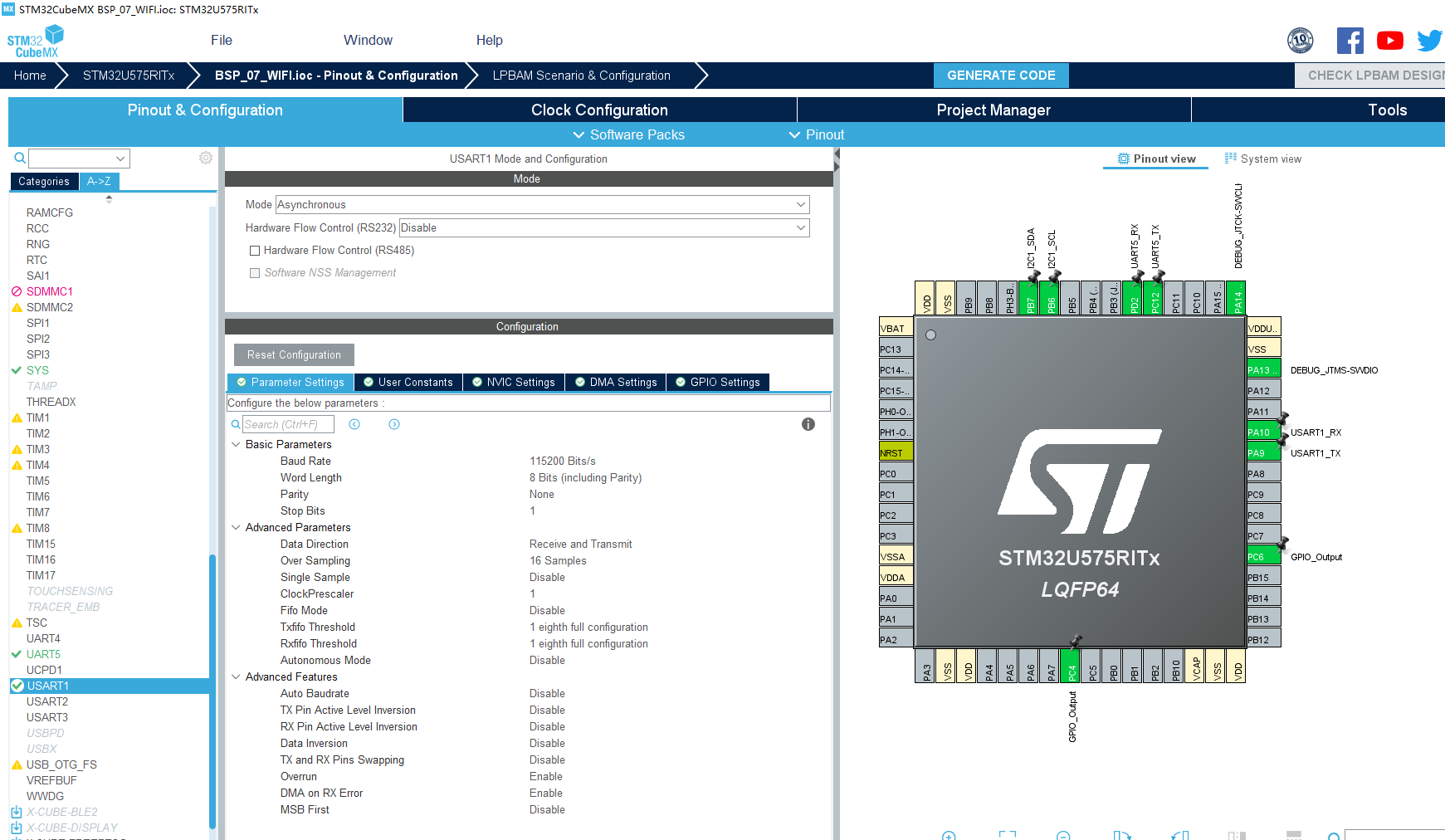Viewport: 1445px width, 840px height.
Task: Select the green PA14 pin on the chip
Action: tap(1238, 298)
